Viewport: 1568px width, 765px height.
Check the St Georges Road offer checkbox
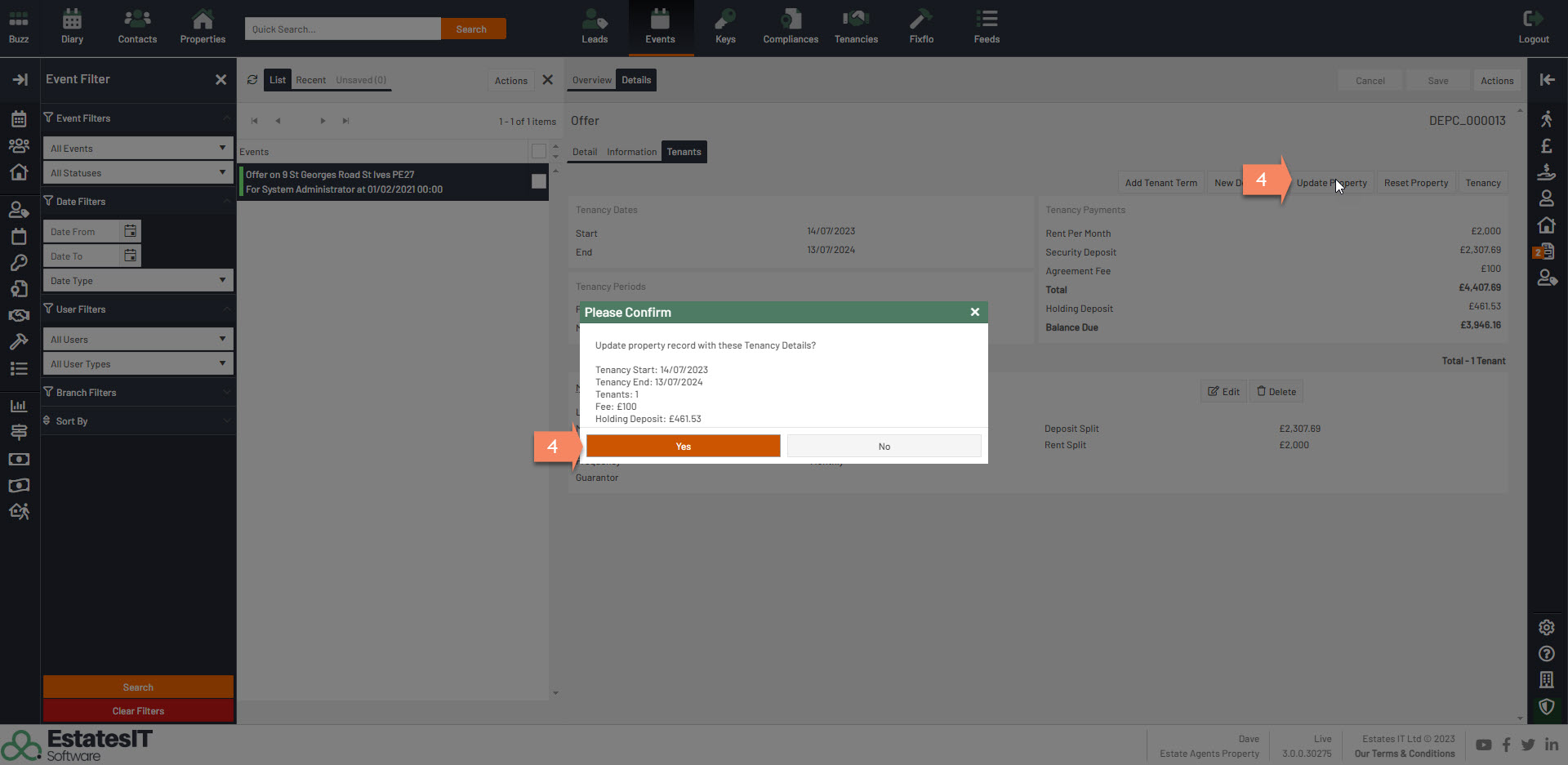539,181
